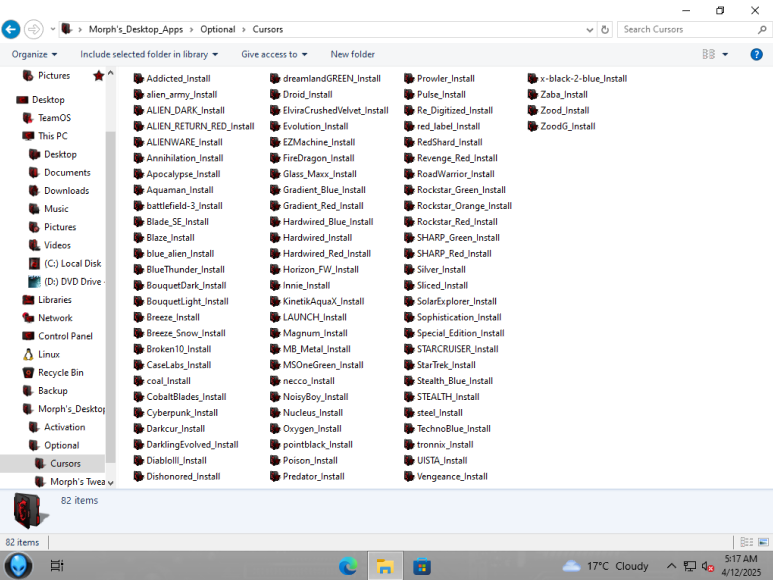Select Linux in navigation pane
Image resolution: width=773 pixels, height=580 pixels.
(x=49, y=354)
